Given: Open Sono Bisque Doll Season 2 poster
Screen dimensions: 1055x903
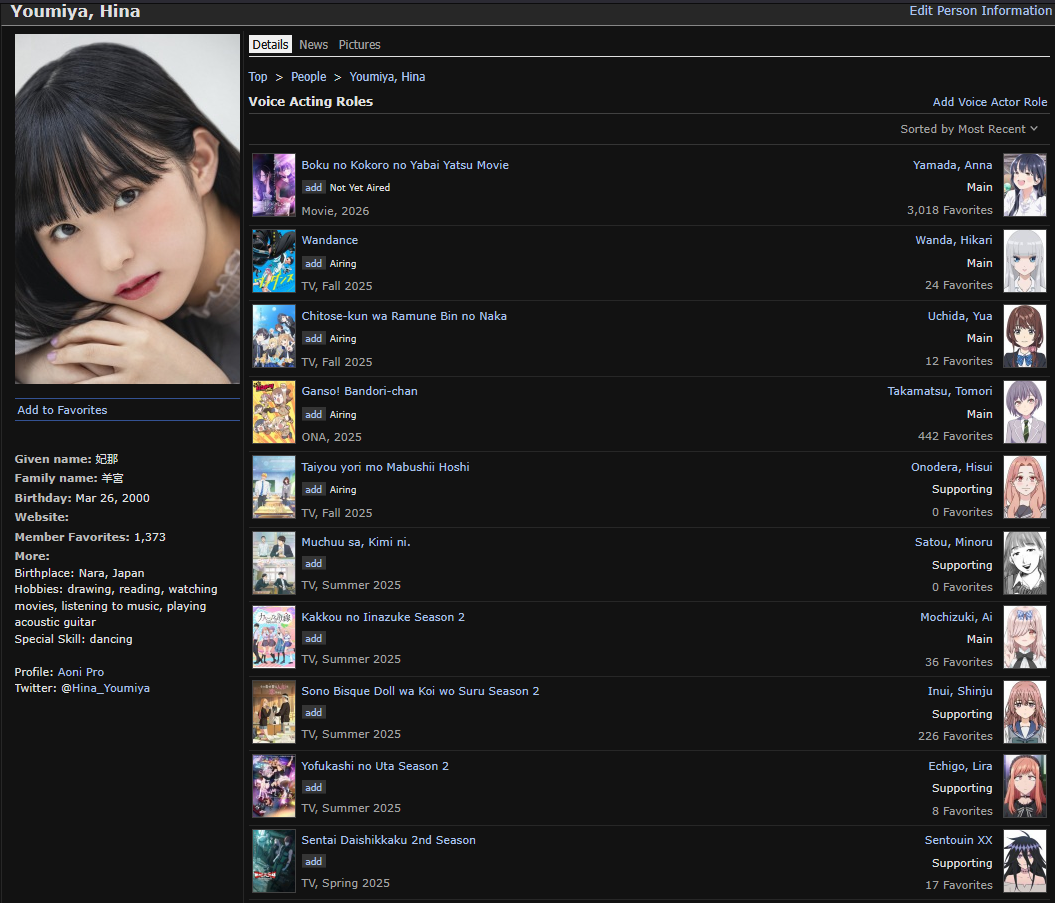Looking at the screenshot, I should [x=274, y=712].
